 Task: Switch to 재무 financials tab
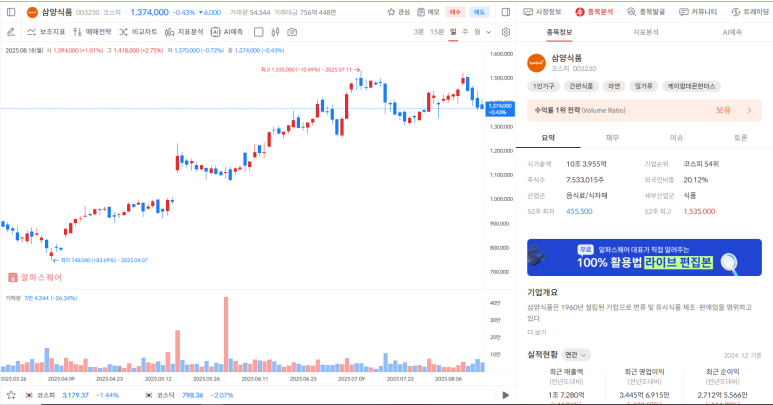[612, 138]
